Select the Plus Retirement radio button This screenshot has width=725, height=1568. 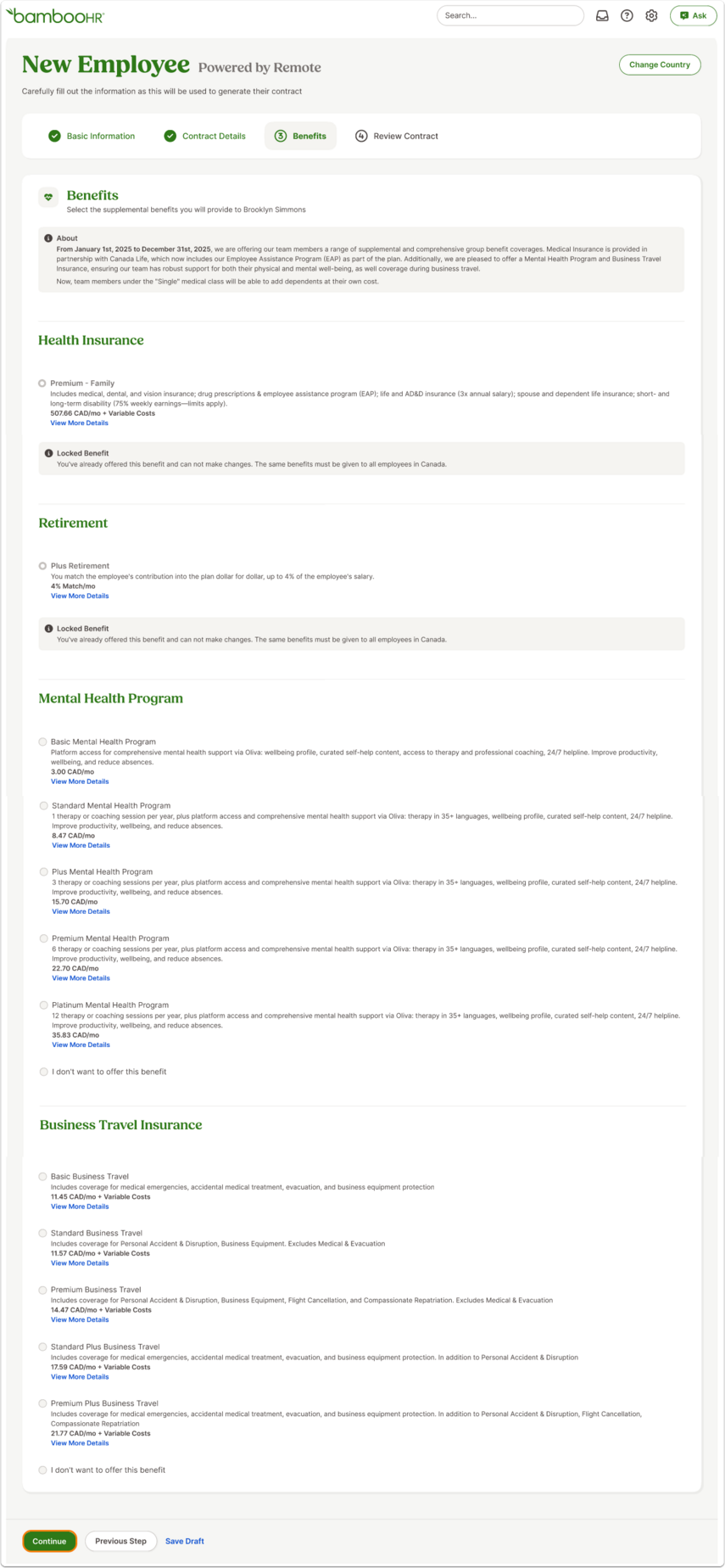tap(42, 566)
